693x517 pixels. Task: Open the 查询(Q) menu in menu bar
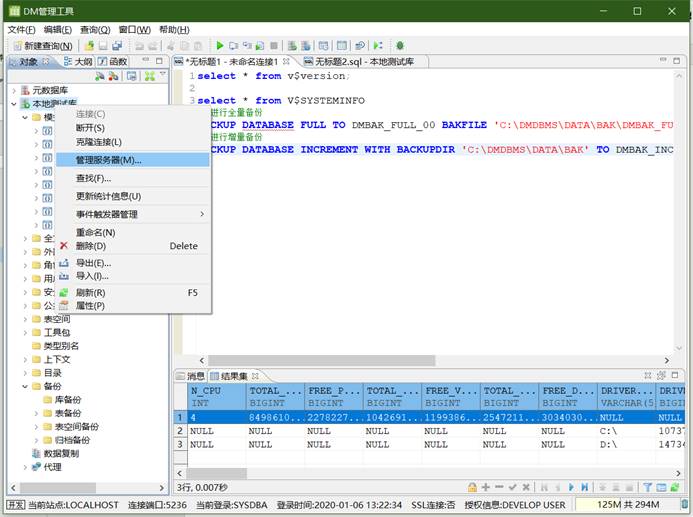pyautogui.click(x=95, y=29)
